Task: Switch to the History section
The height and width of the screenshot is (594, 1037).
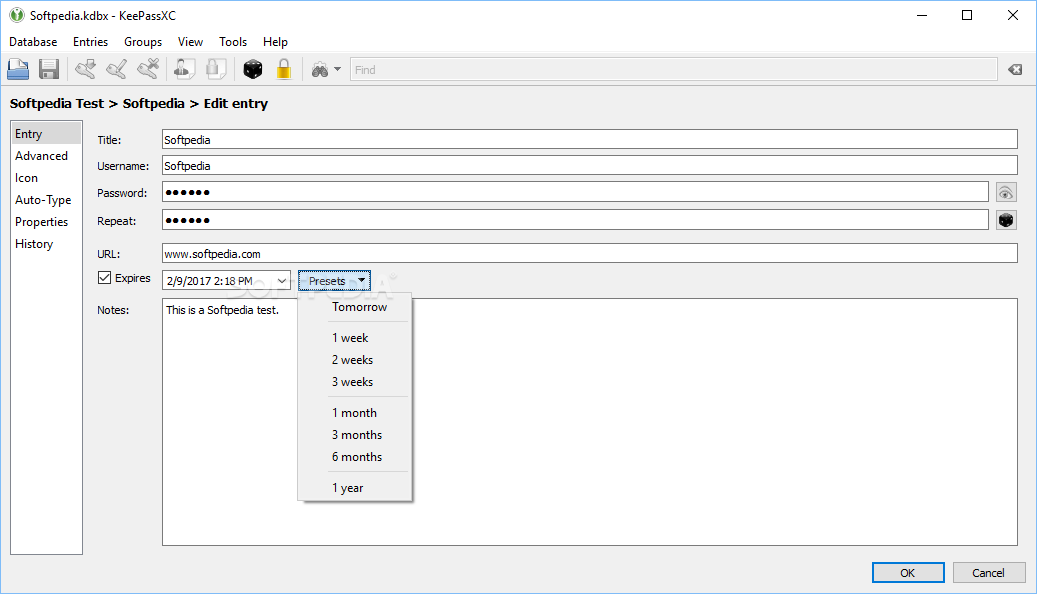Action: 46,243
